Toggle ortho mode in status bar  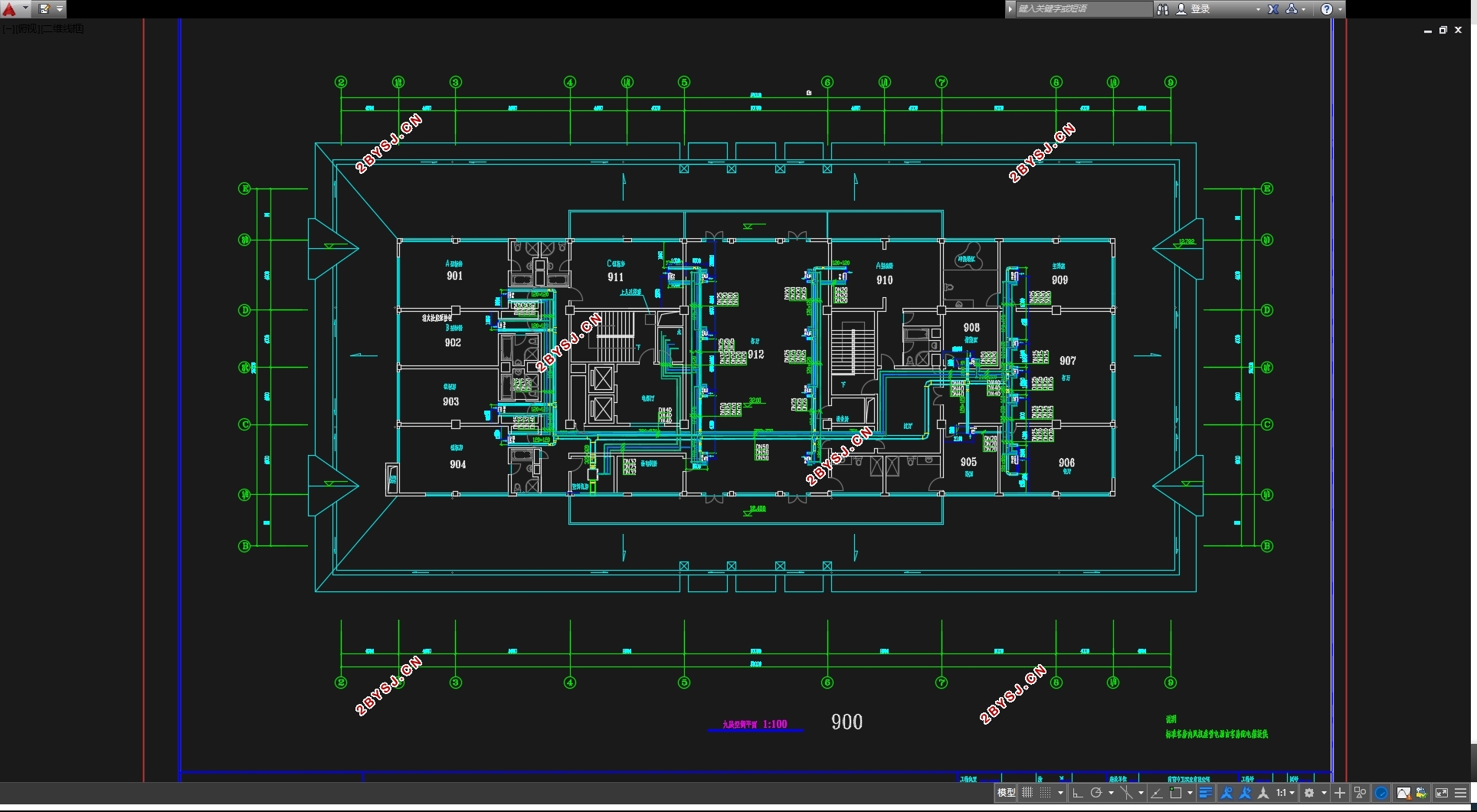coord(1078,793)
